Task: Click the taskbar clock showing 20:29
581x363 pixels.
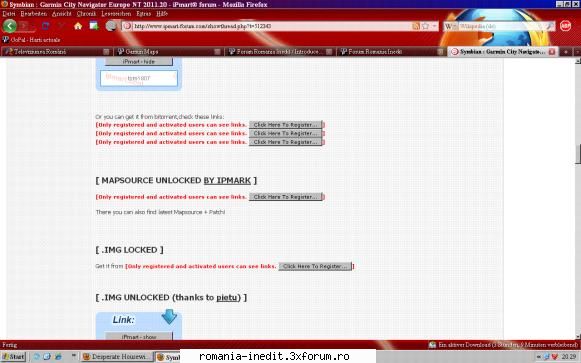Action: click(x=568, y=357)
